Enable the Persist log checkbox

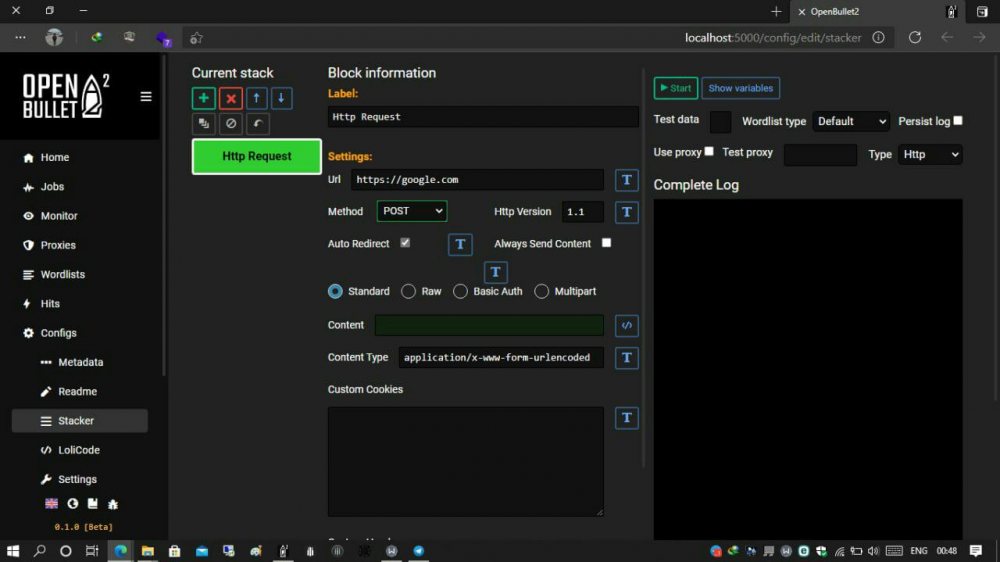point(958,121)
